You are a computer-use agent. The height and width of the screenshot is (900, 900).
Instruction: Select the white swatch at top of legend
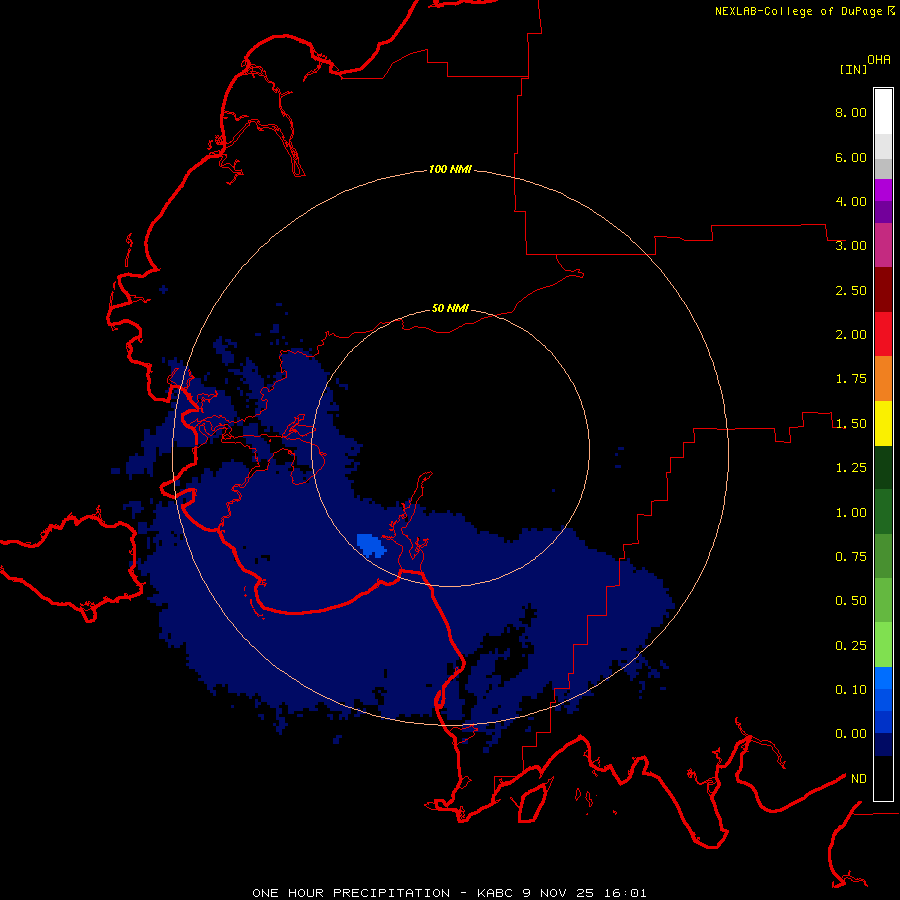coord(883,112)
